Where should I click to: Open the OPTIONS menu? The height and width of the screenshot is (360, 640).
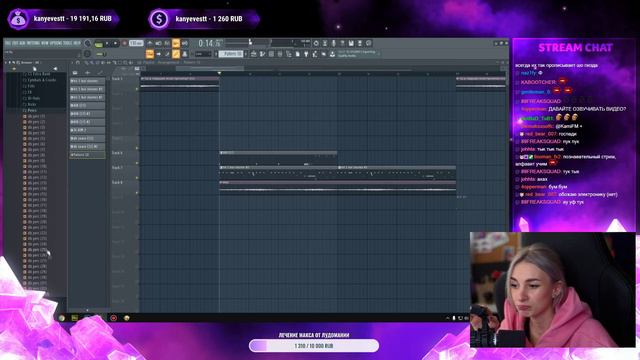point(56,43)
